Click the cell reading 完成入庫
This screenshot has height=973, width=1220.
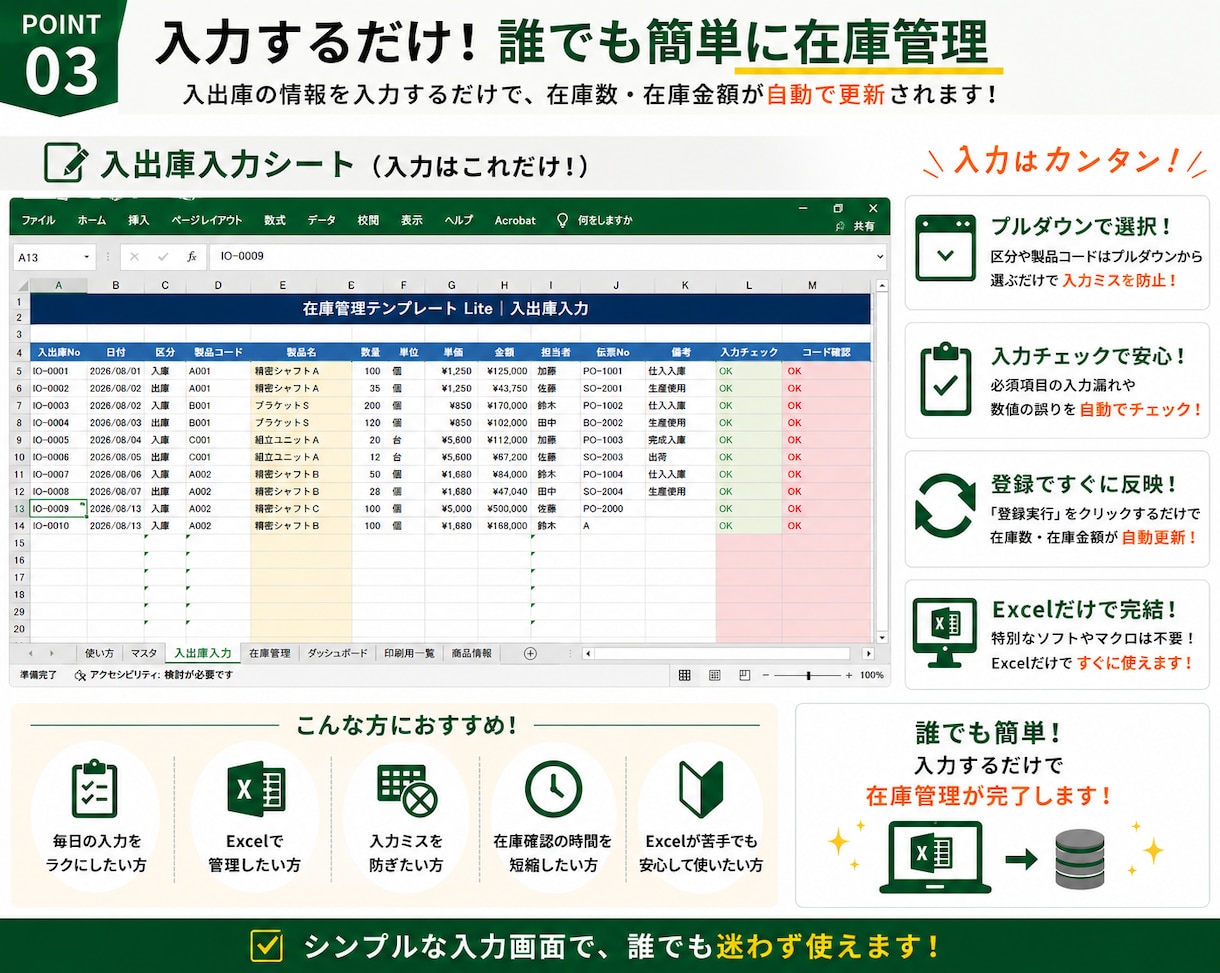tap(680, 440)
